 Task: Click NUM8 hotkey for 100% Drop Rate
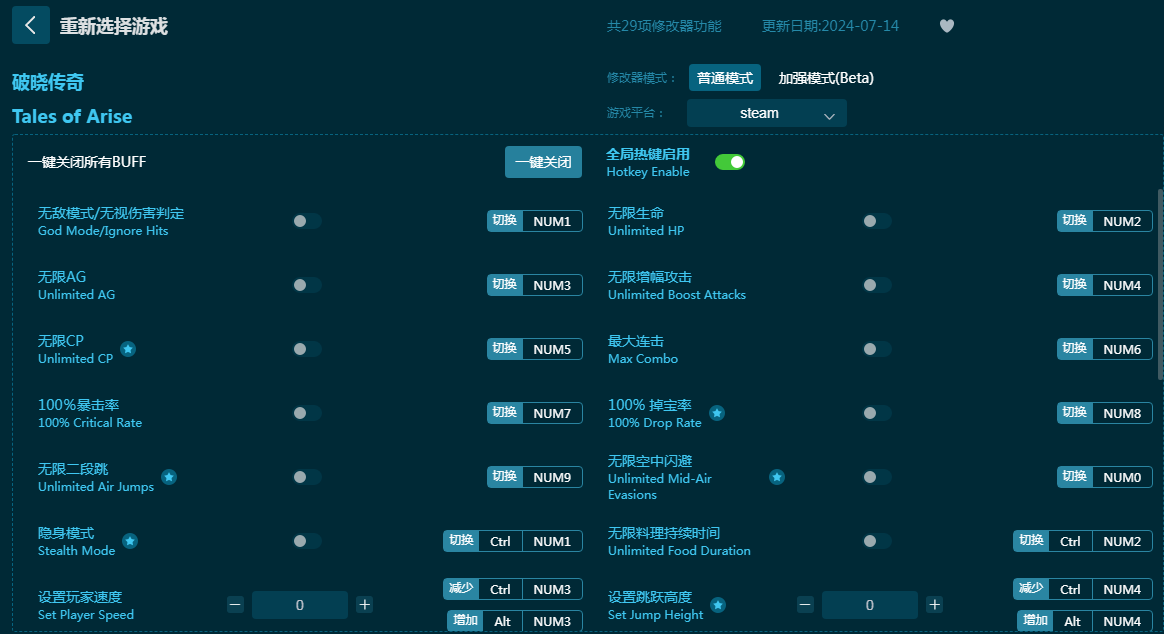pos(1122,413)
